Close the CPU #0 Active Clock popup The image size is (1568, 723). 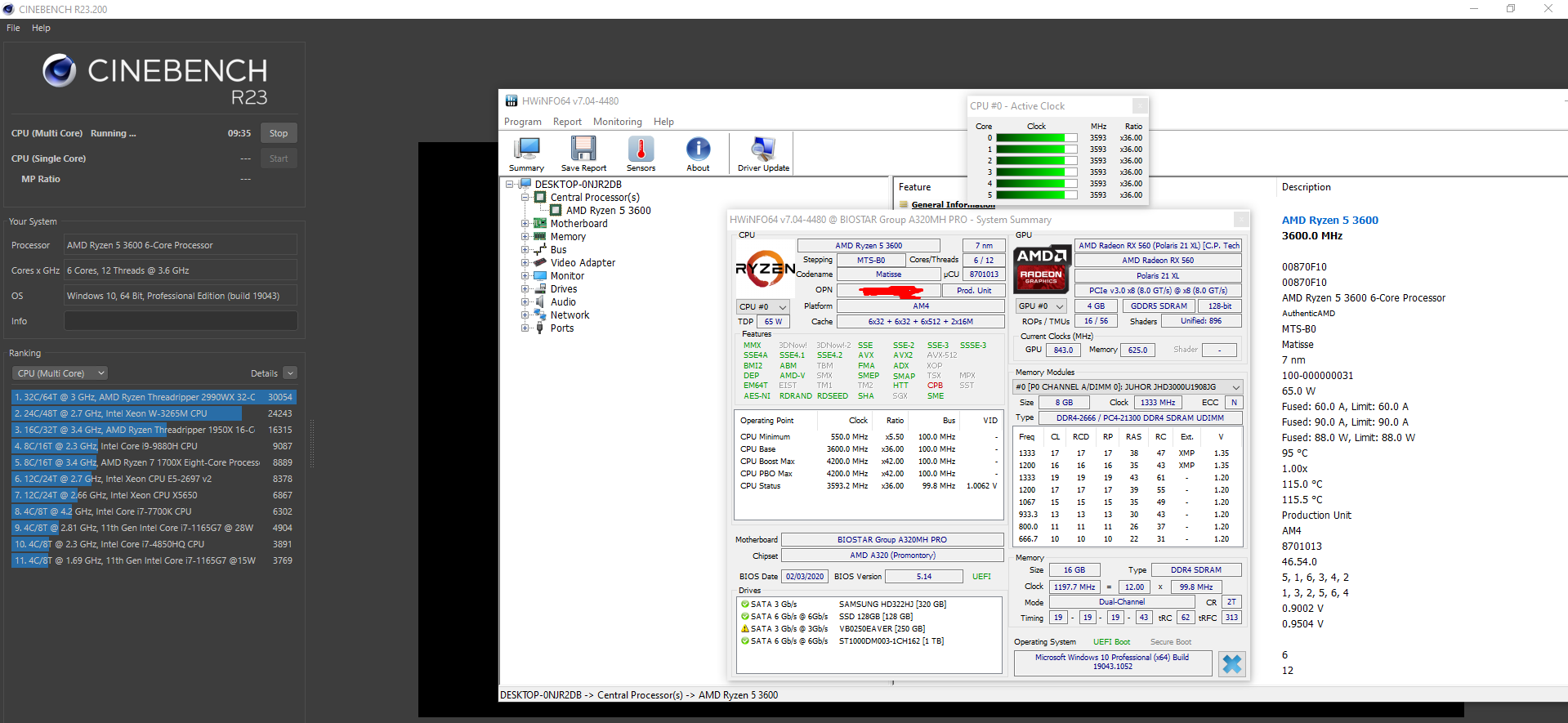pos(1140,105)
